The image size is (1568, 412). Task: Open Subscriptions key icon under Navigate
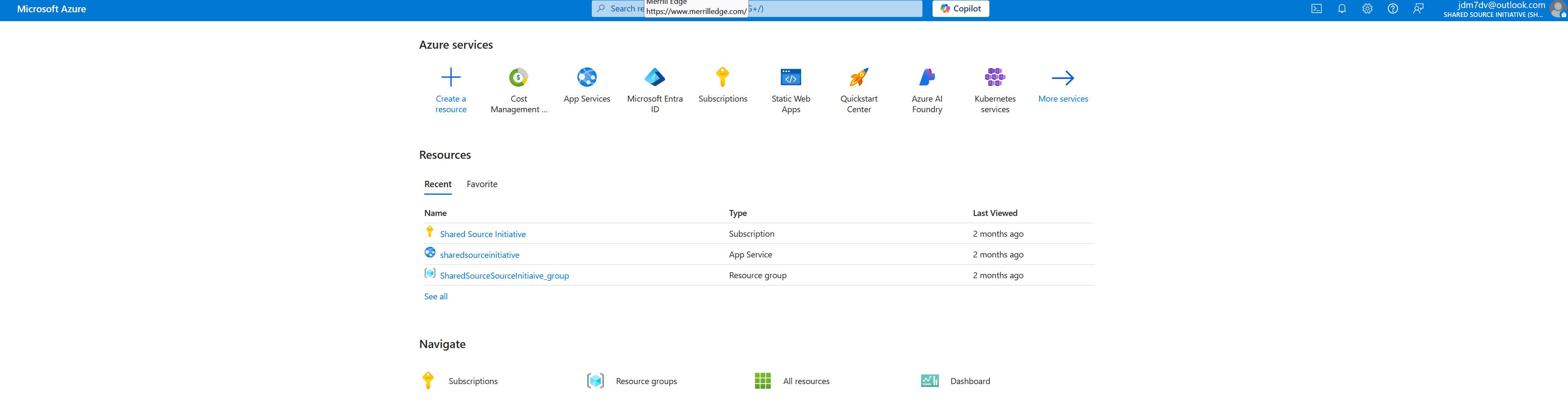pos(428,380)
